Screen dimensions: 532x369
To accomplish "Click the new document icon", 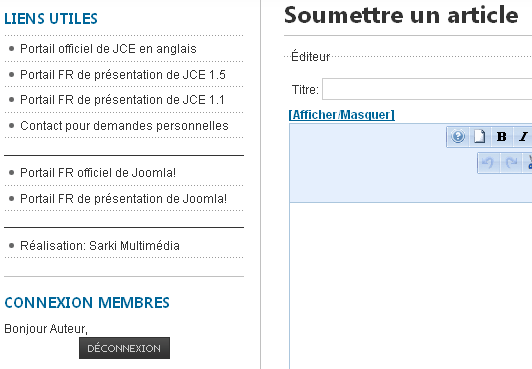I will [479, 136].
